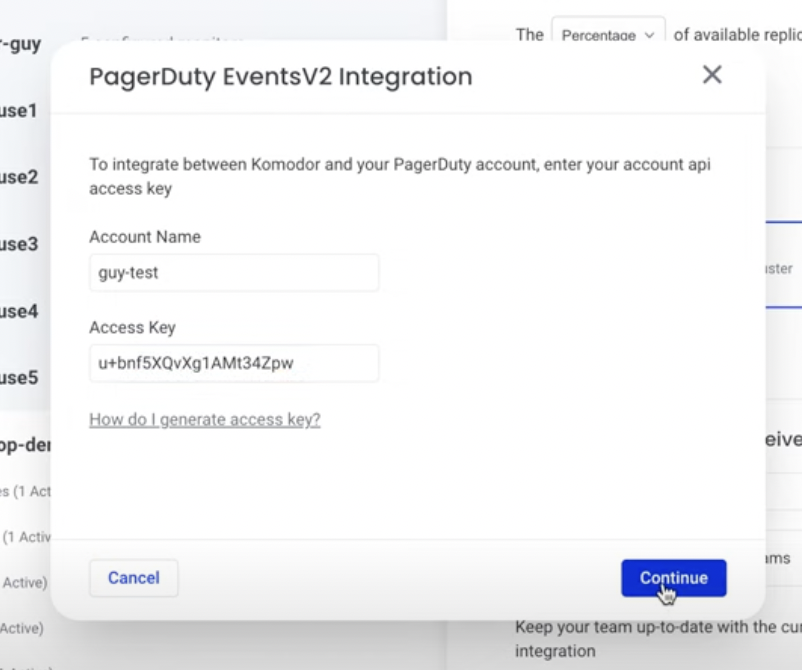This screenshot has height=670, width=802.
Task: Select the 'use2' item in the background list
Action: tap(19, 177)
